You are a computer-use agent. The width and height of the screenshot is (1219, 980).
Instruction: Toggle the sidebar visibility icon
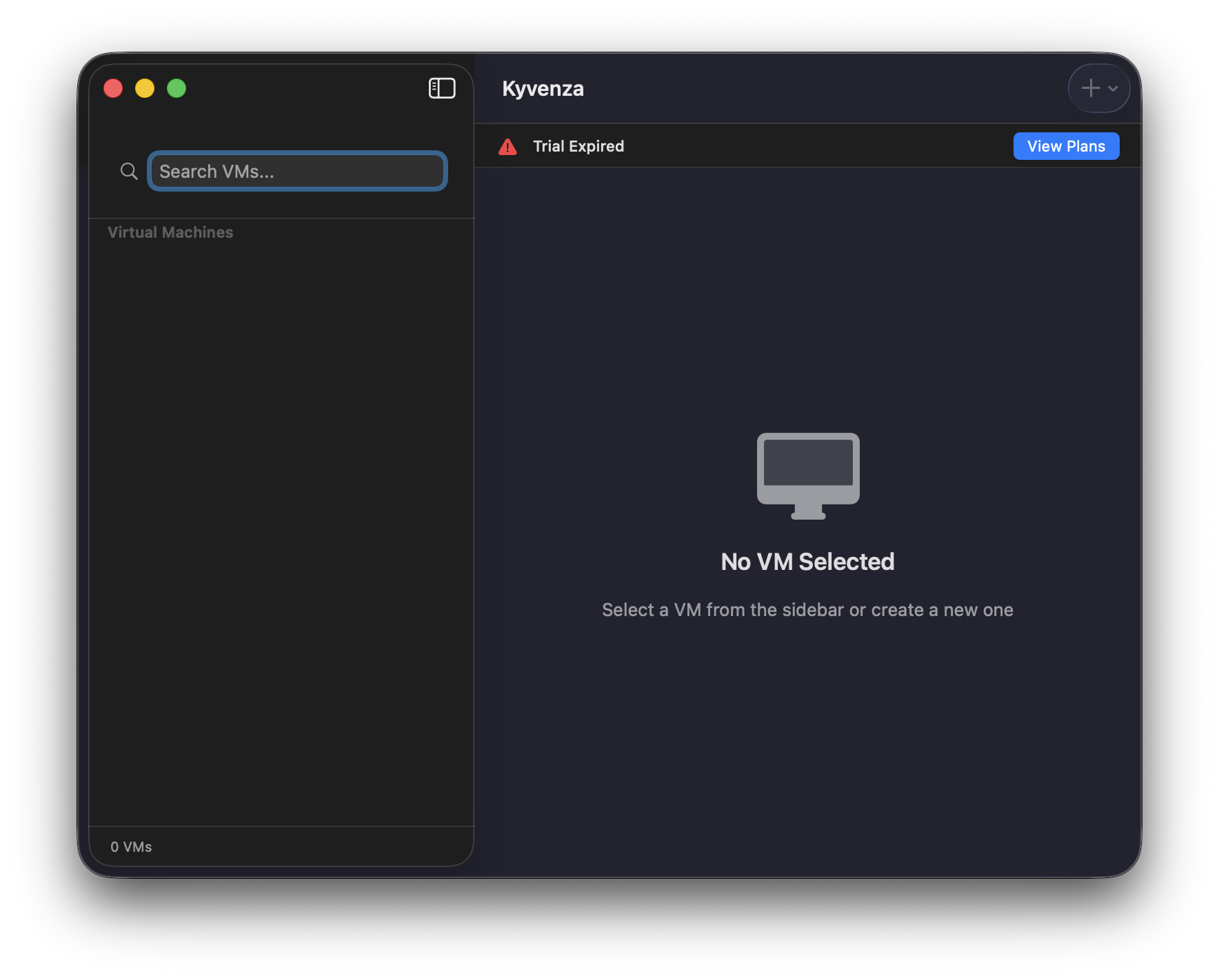[442, 88]
